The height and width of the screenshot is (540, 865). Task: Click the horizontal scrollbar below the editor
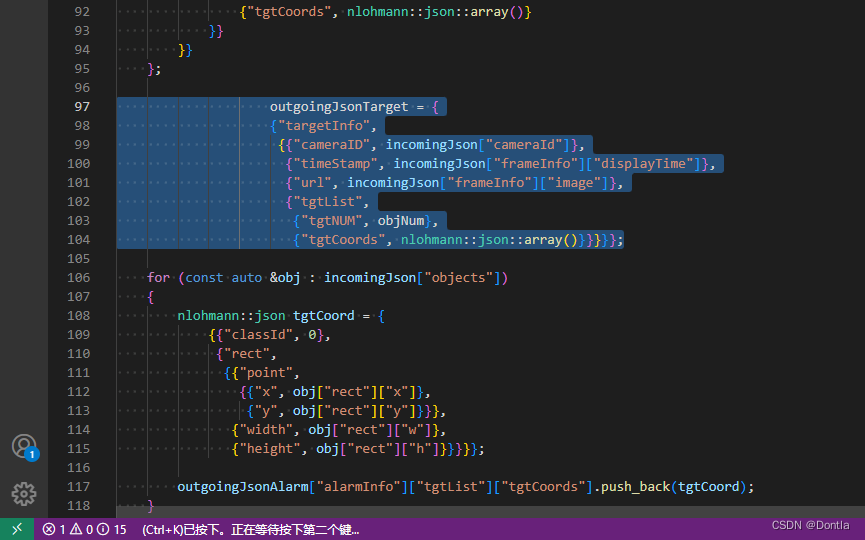490,512
